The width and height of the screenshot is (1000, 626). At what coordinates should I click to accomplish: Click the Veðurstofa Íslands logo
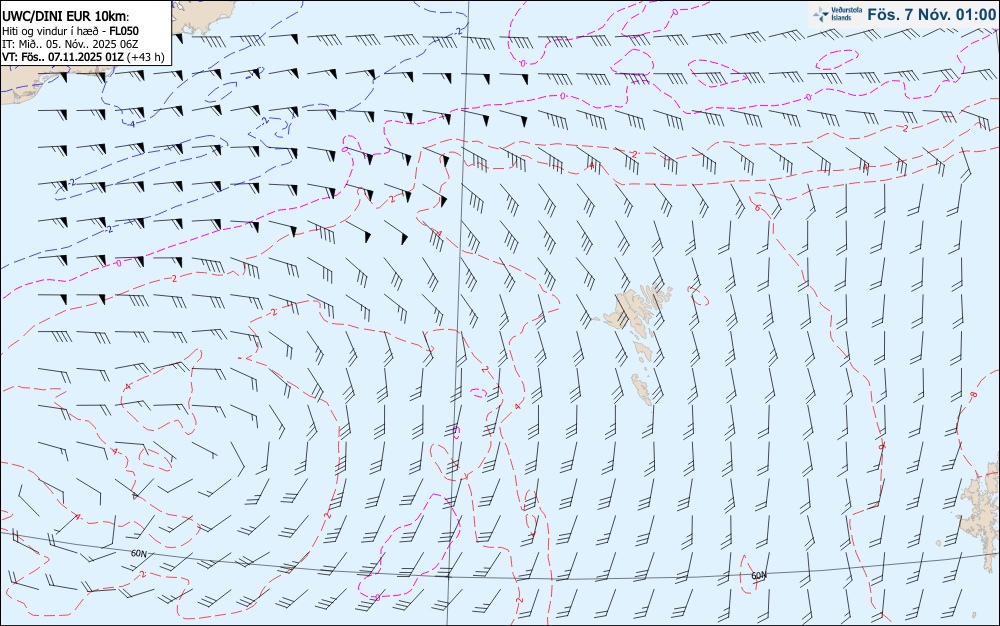coord(836,14)
